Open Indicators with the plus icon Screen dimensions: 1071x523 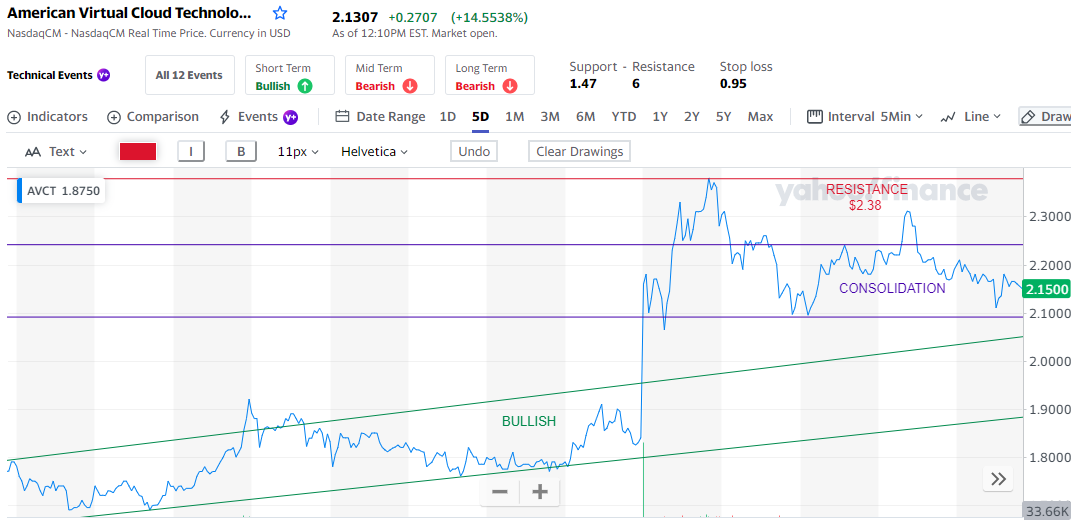[x=14, y=117]
